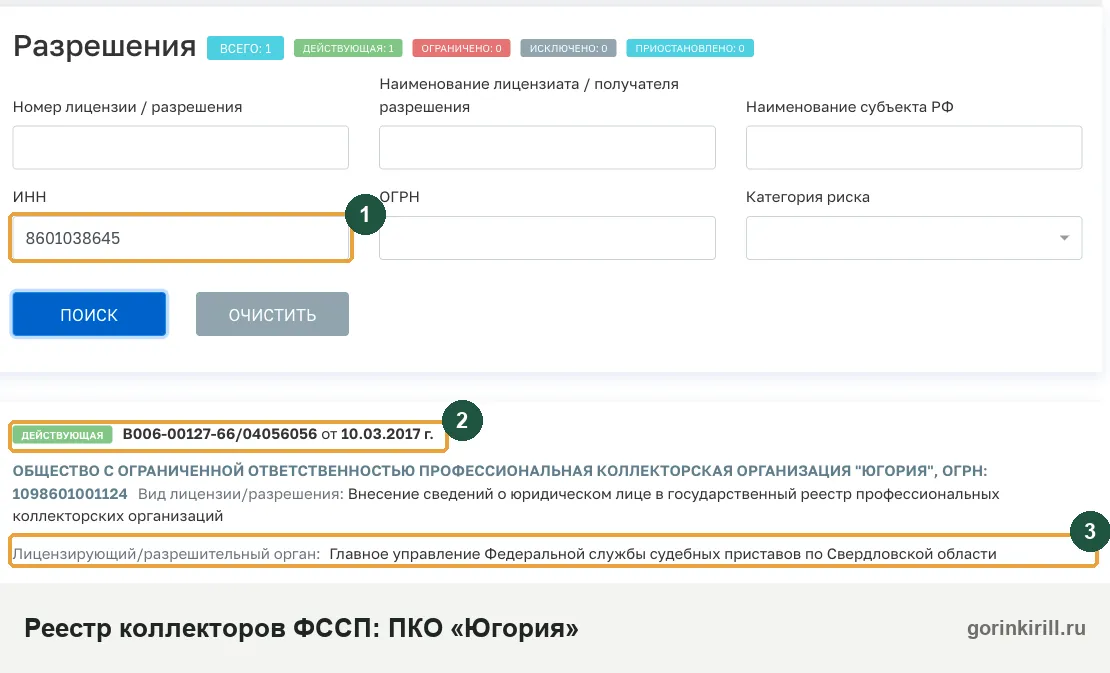Click the Лицензирующий/разрешительный орган label
Viewport: 1110px width, 673px height.
[166, 553]
